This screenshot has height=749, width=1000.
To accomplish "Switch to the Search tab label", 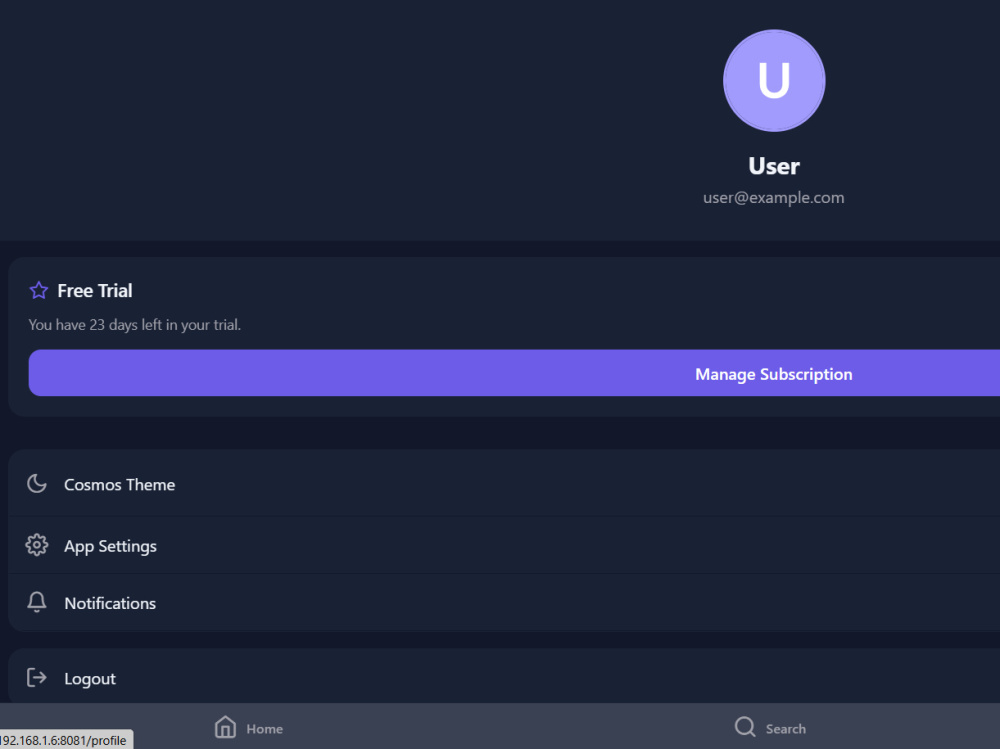I will click(786, 729).
